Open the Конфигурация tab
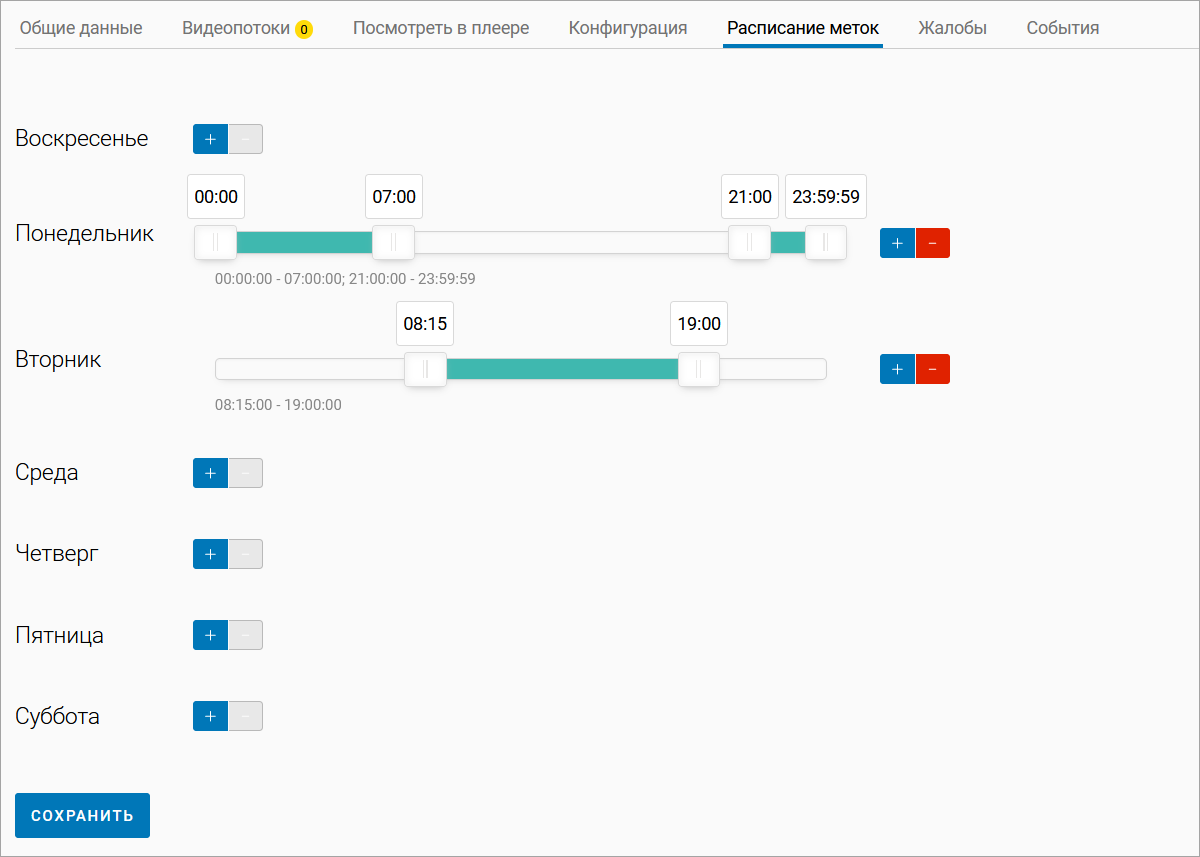The height and width of the screenshot is (857, 1200). [628, 28]
